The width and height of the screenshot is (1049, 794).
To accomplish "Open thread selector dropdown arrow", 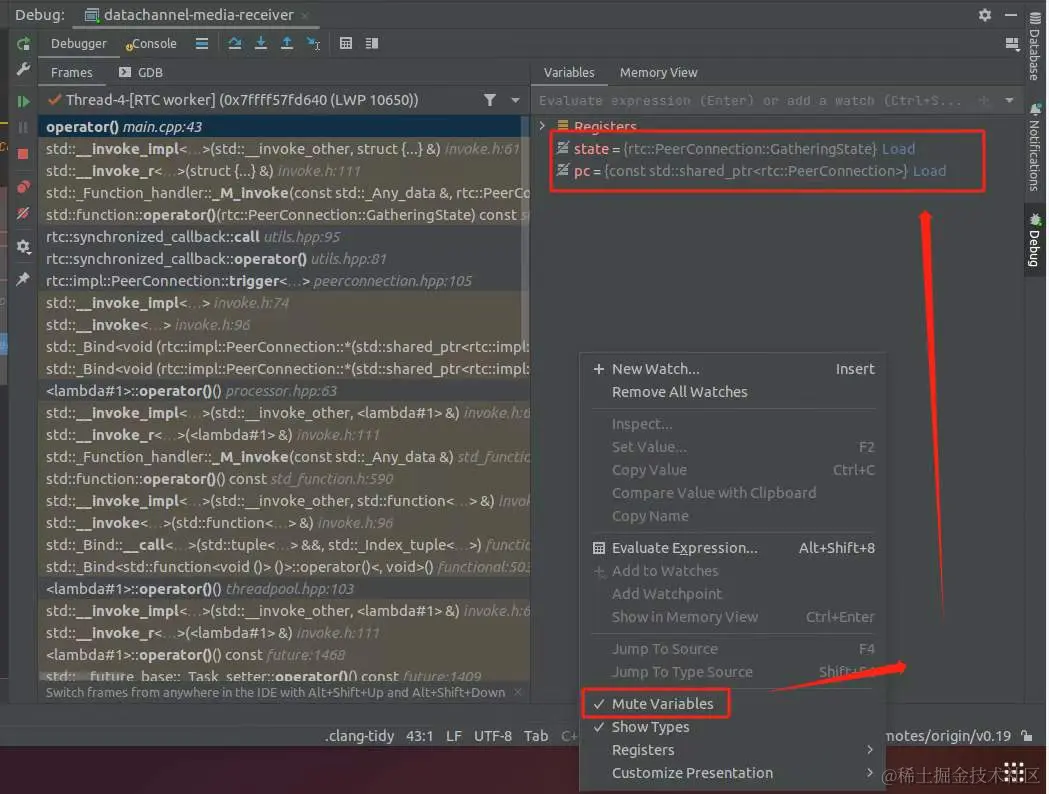I will pos(515,100).
